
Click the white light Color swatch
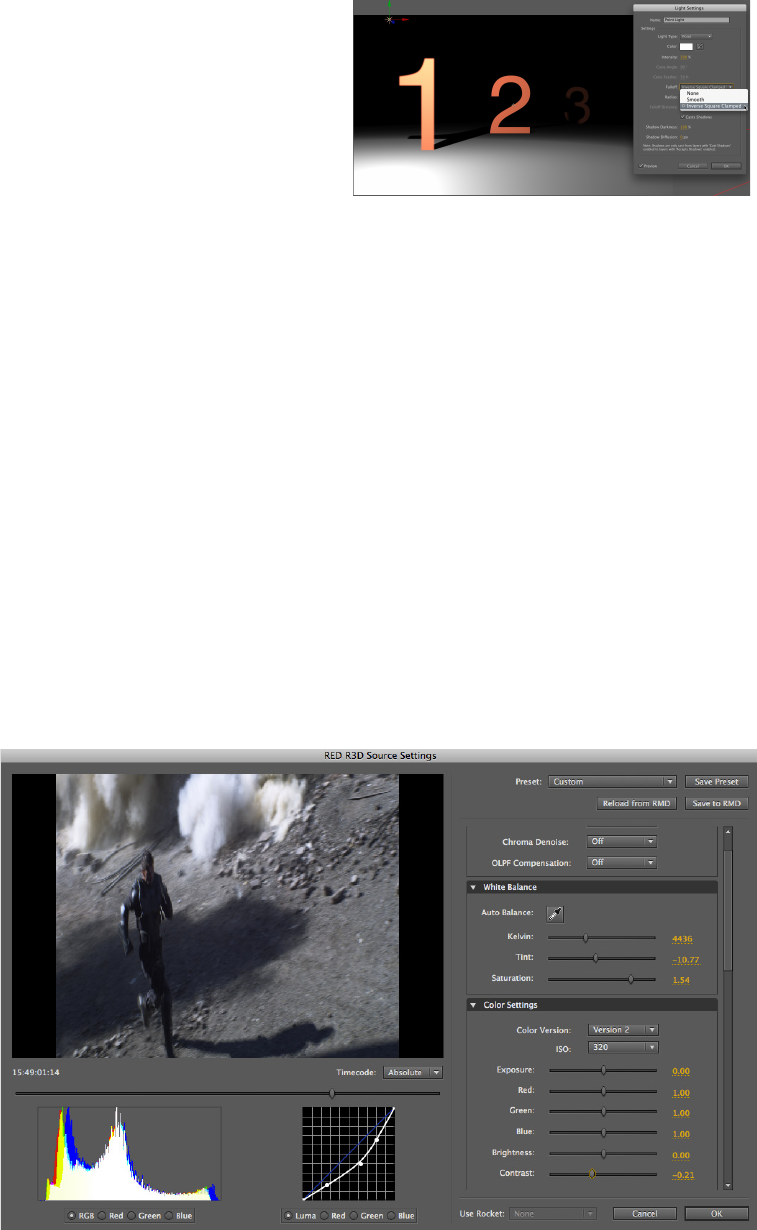click(687, 46)
